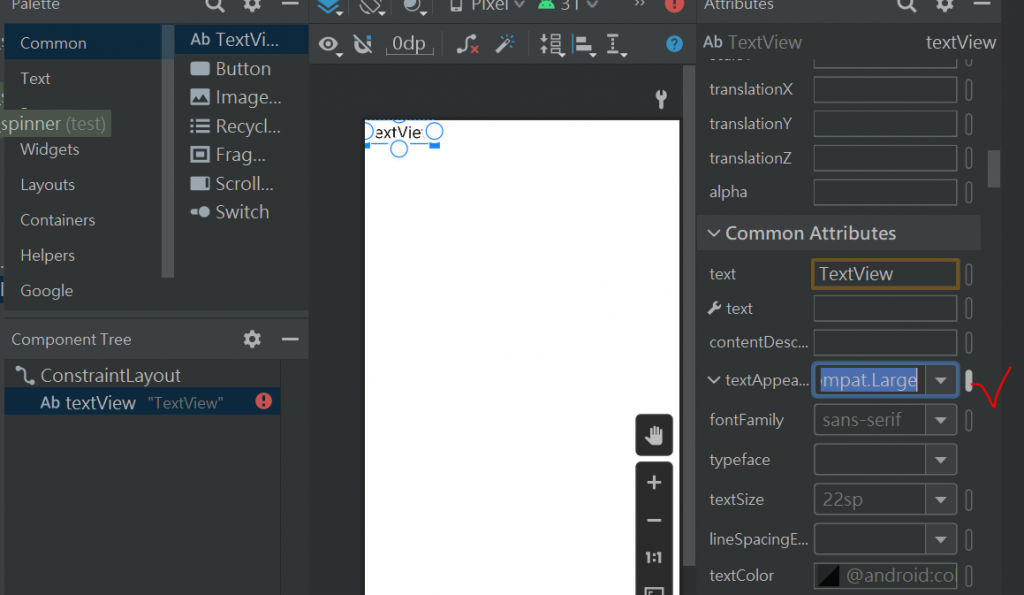Select Google palette category
The width and height of the screenshot is (1024, 595).
coord(83,291)
